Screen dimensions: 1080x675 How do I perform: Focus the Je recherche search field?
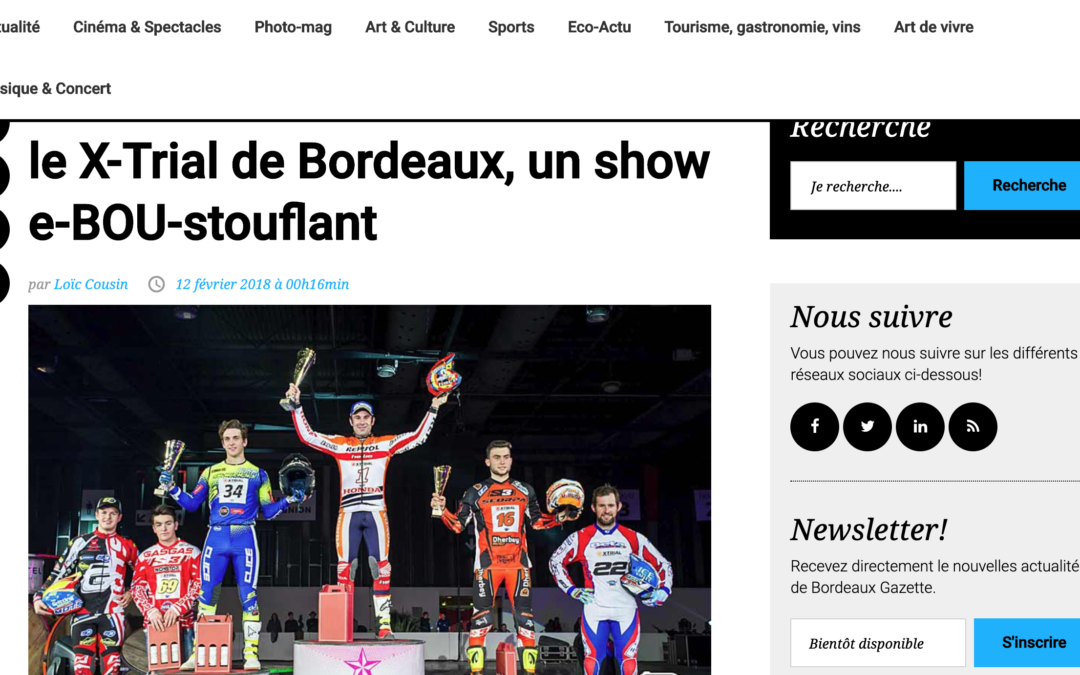coord(873,185)
